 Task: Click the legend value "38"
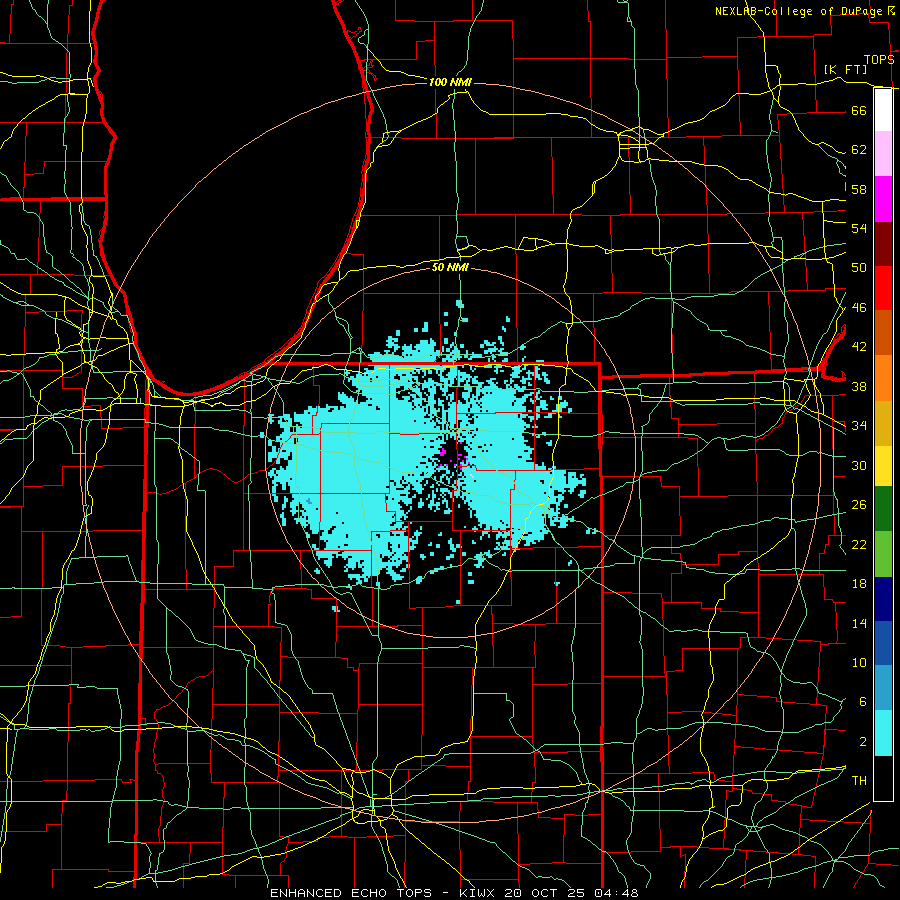click(859, 387)
